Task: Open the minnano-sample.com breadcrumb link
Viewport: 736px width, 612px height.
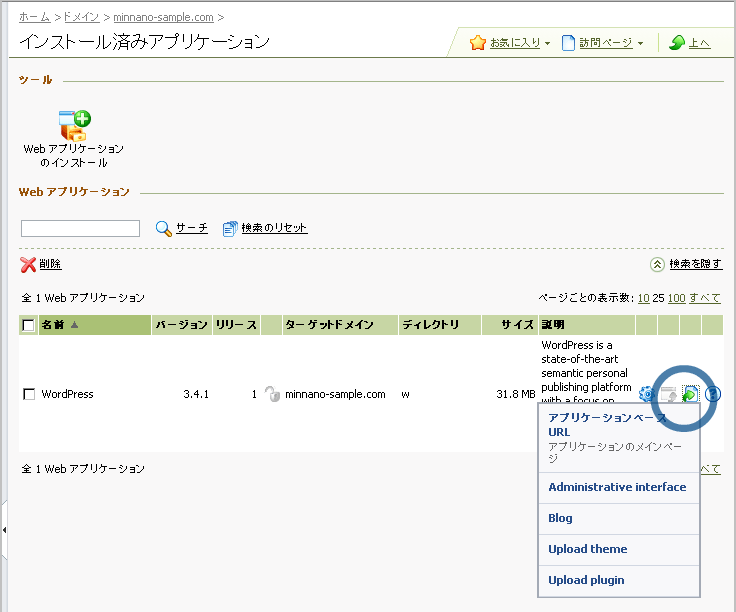Action: click(x=163, y=17)
